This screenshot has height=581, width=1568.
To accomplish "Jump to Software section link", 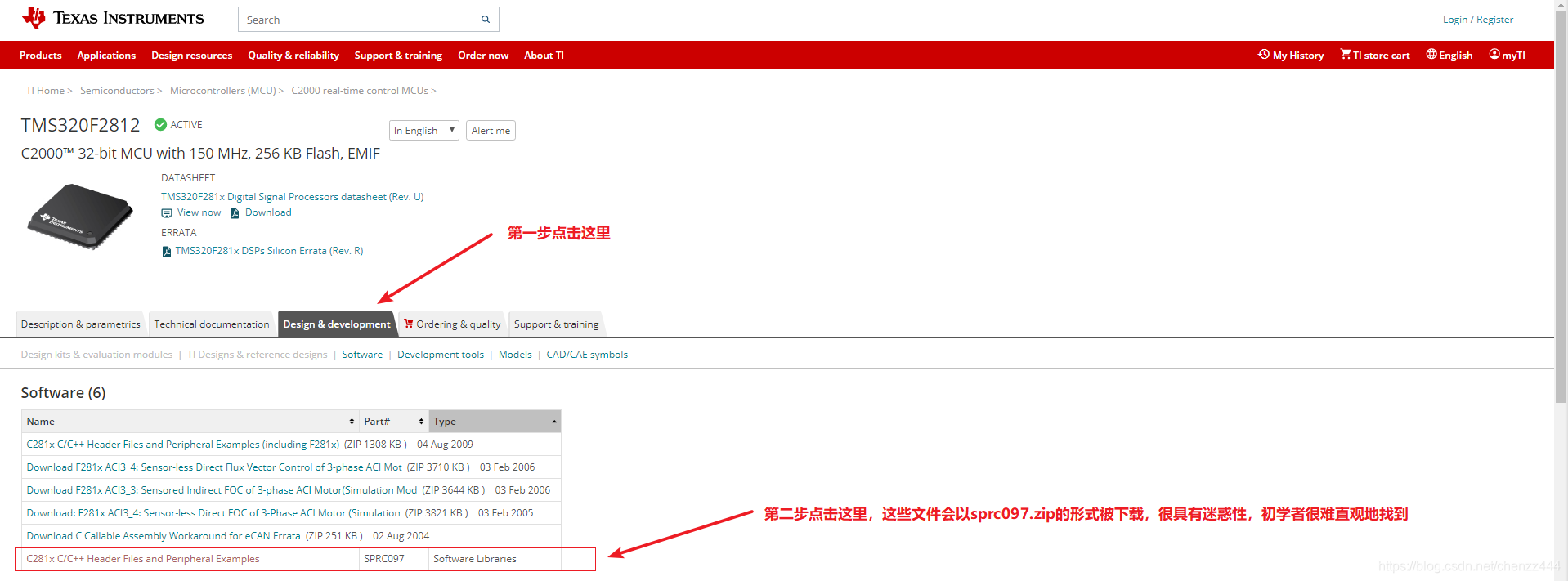I will (x=362, y=355).
